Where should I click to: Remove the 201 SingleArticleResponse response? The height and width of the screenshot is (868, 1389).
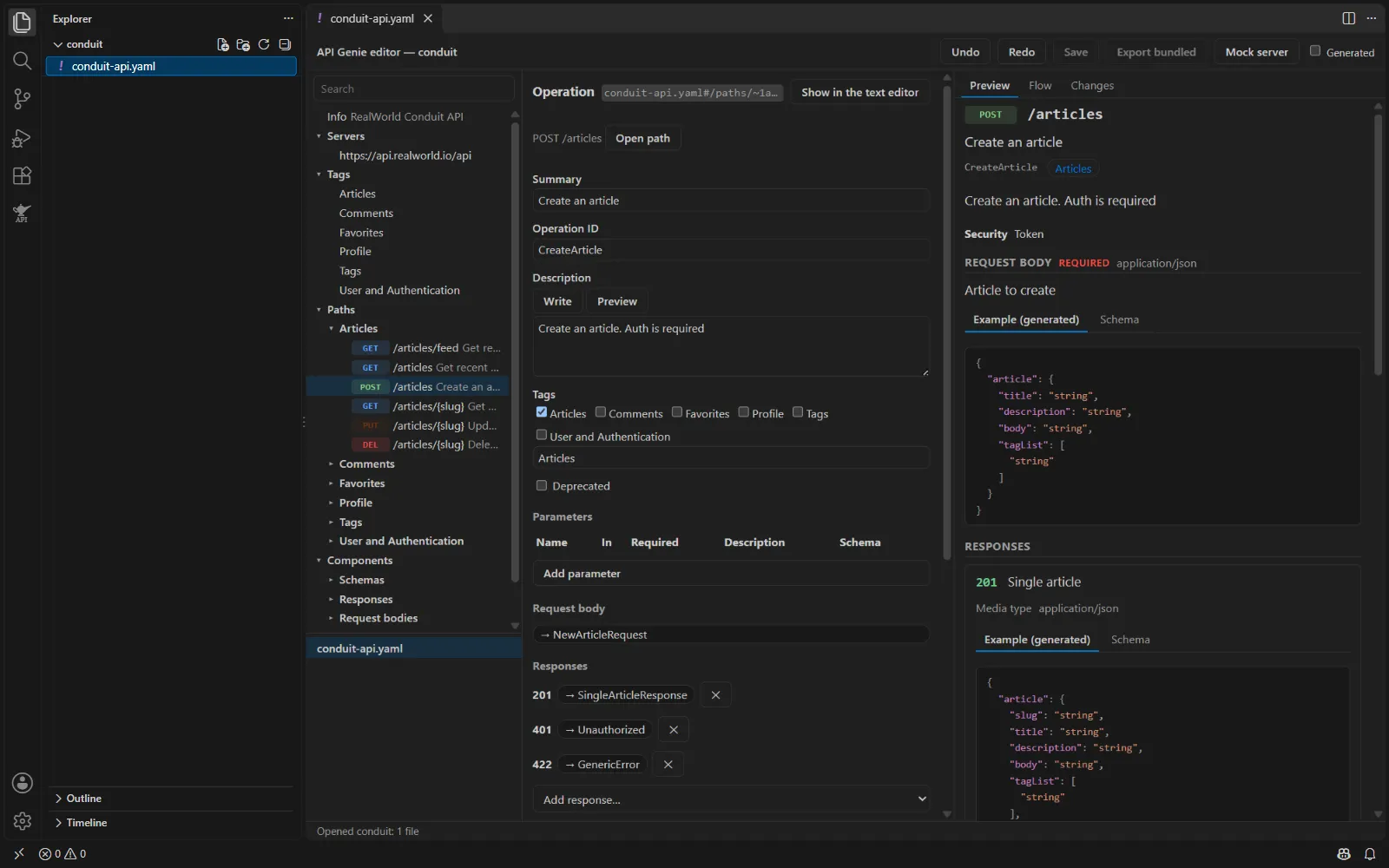[715, 695]
